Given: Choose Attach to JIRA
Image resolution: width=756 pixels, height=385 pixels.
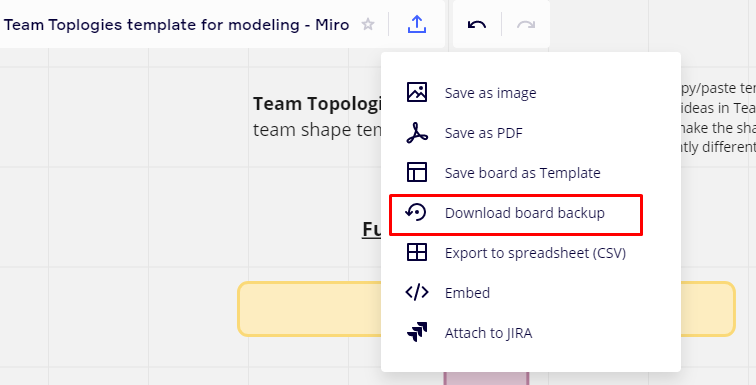Looking at the screenshot, I should click(x=488, y=333).
